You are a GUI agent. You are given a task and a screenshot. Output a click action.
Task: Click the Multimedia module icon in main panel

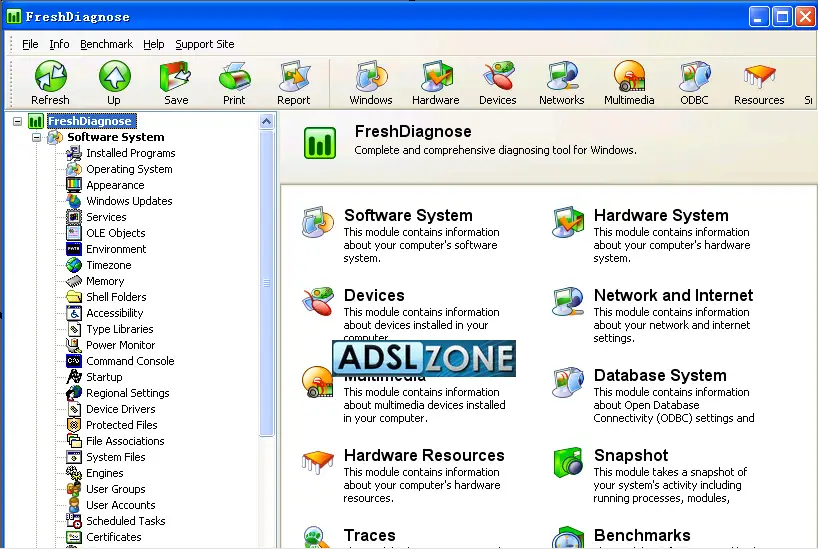click(x=317, y=381)
